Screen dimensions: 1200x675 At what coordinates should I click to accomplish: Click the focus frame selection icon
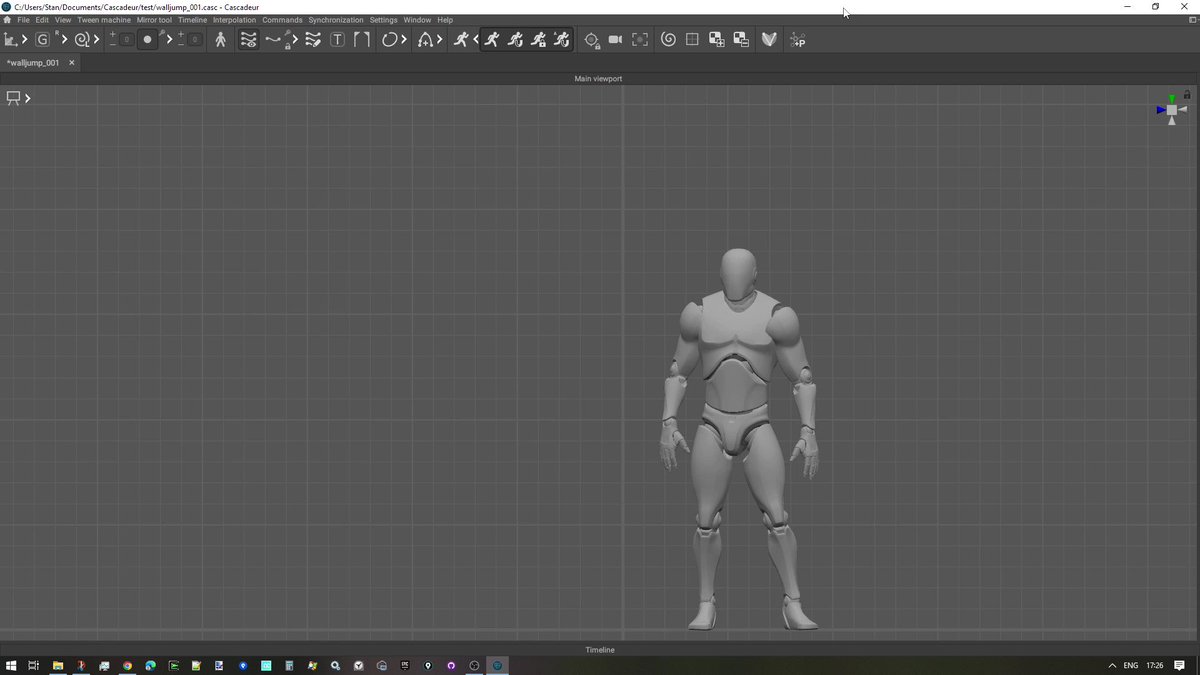point(640,40)
